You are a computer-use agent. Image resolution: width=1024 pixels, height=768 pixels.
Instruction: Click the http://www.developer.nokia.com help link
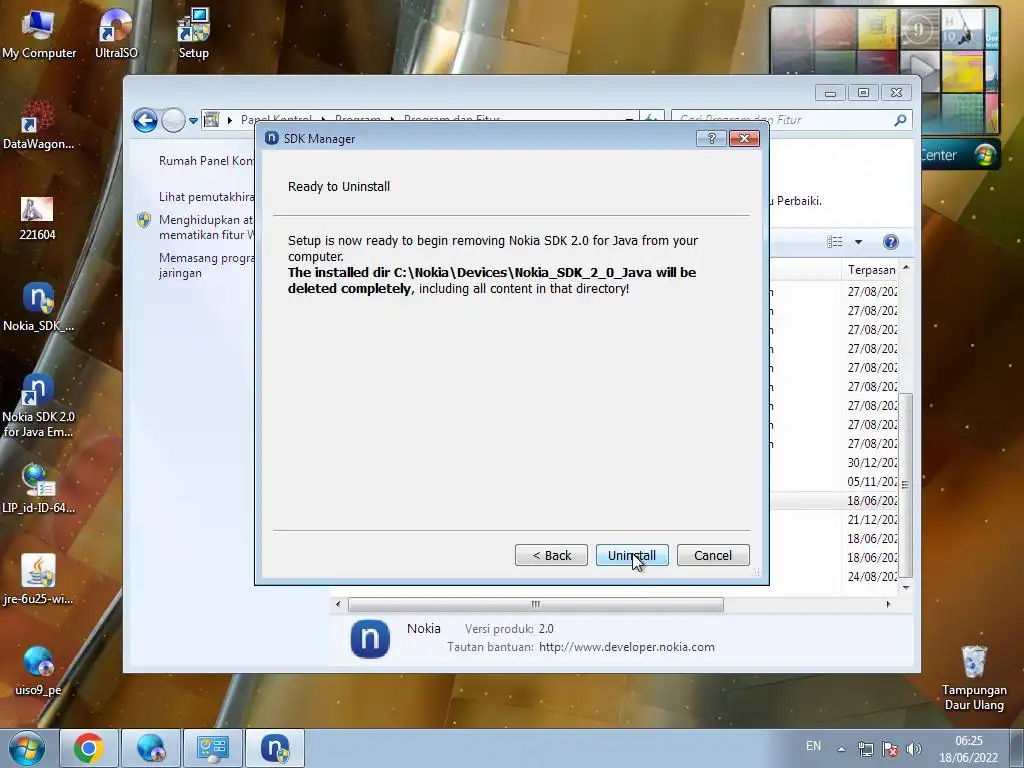point(626,647)
